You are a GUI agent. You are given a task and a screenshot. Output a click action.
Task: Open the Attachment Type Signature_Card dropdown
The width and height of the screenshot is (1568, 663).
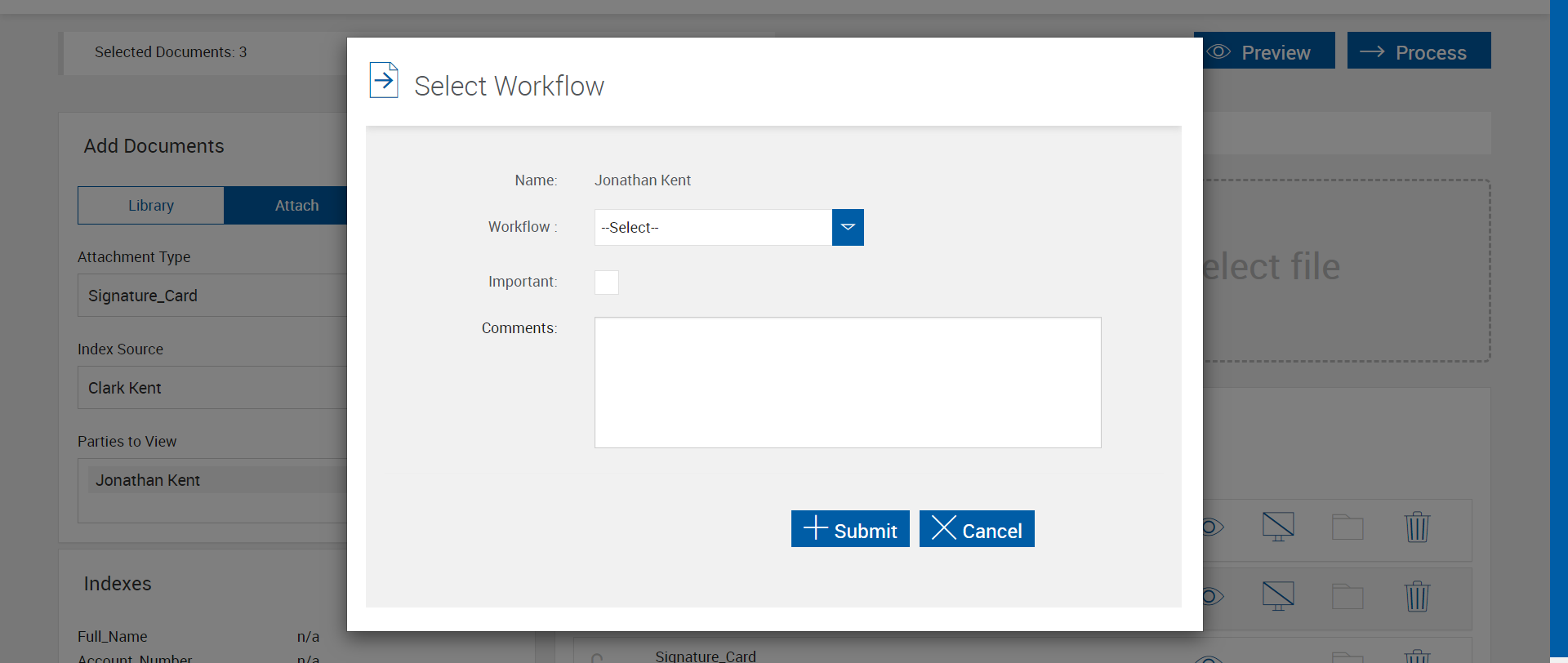click(212, 296)
